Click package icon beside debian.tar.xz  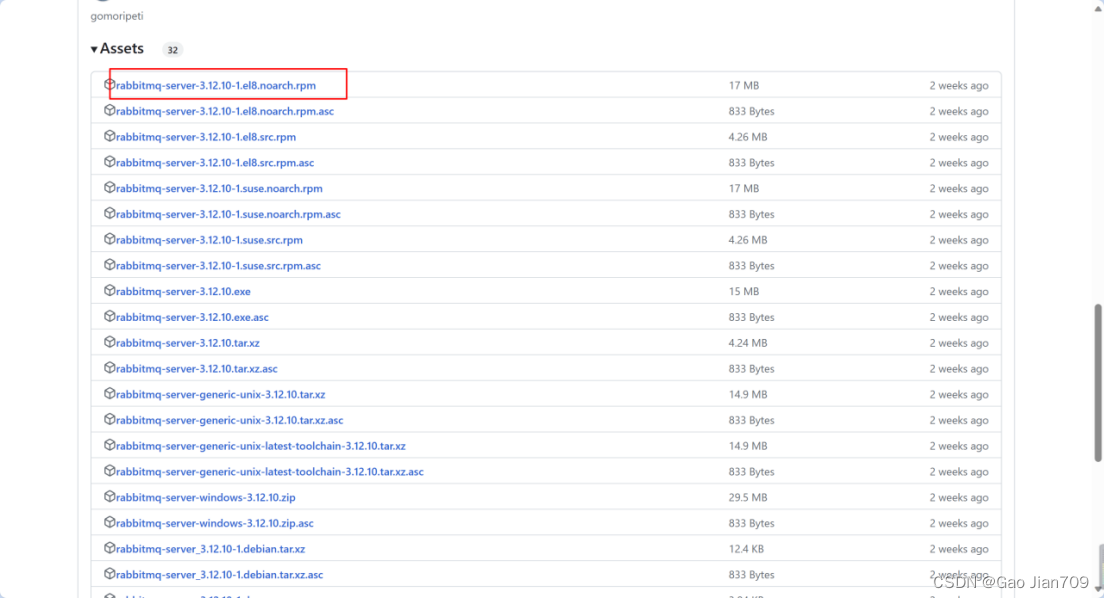pos(109,548)
